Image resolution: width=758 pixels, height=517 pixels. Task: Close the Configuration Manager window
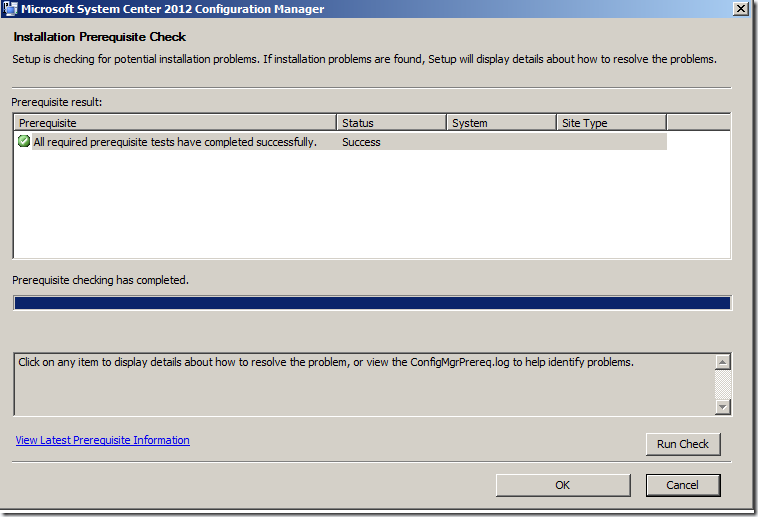740,9
